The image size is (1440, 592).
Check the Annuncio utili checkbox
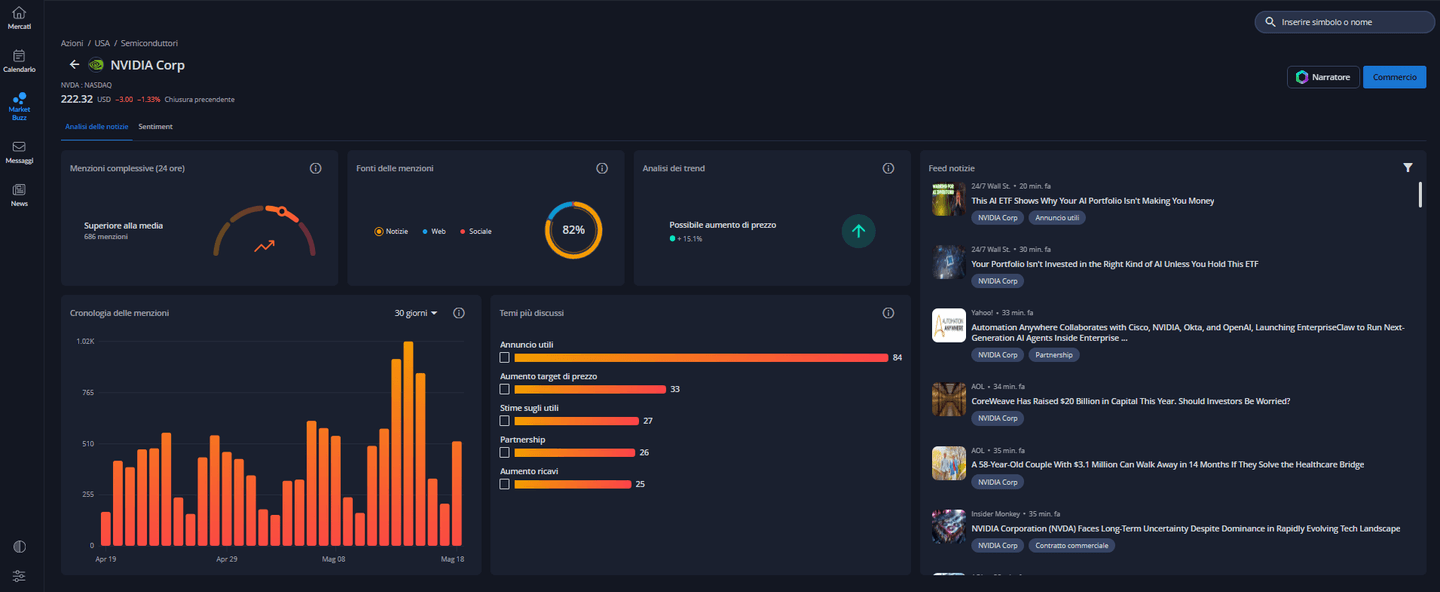point(505,357)
